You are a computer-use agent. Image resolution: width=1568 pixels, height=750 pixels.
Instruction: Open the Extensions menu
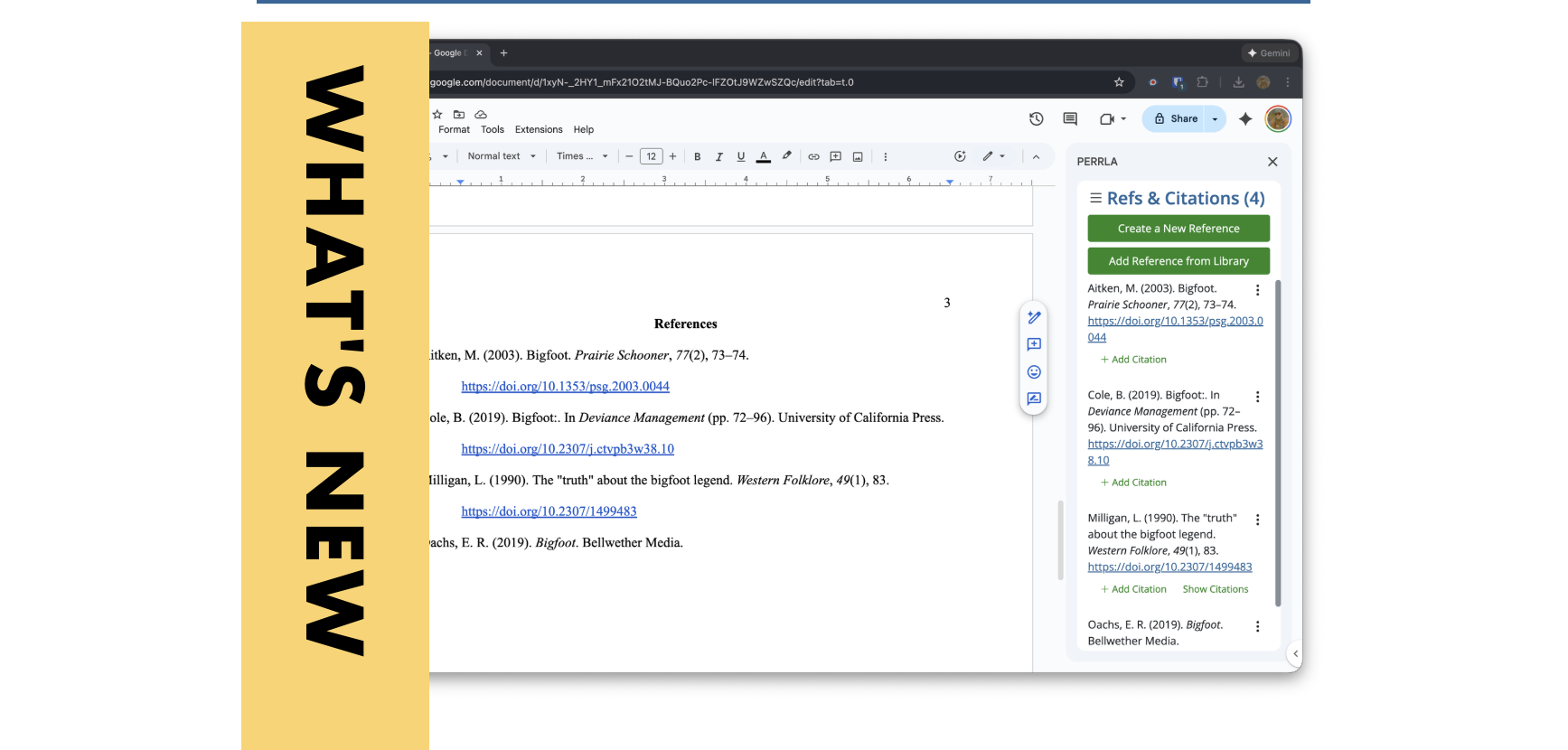[539, 130]
